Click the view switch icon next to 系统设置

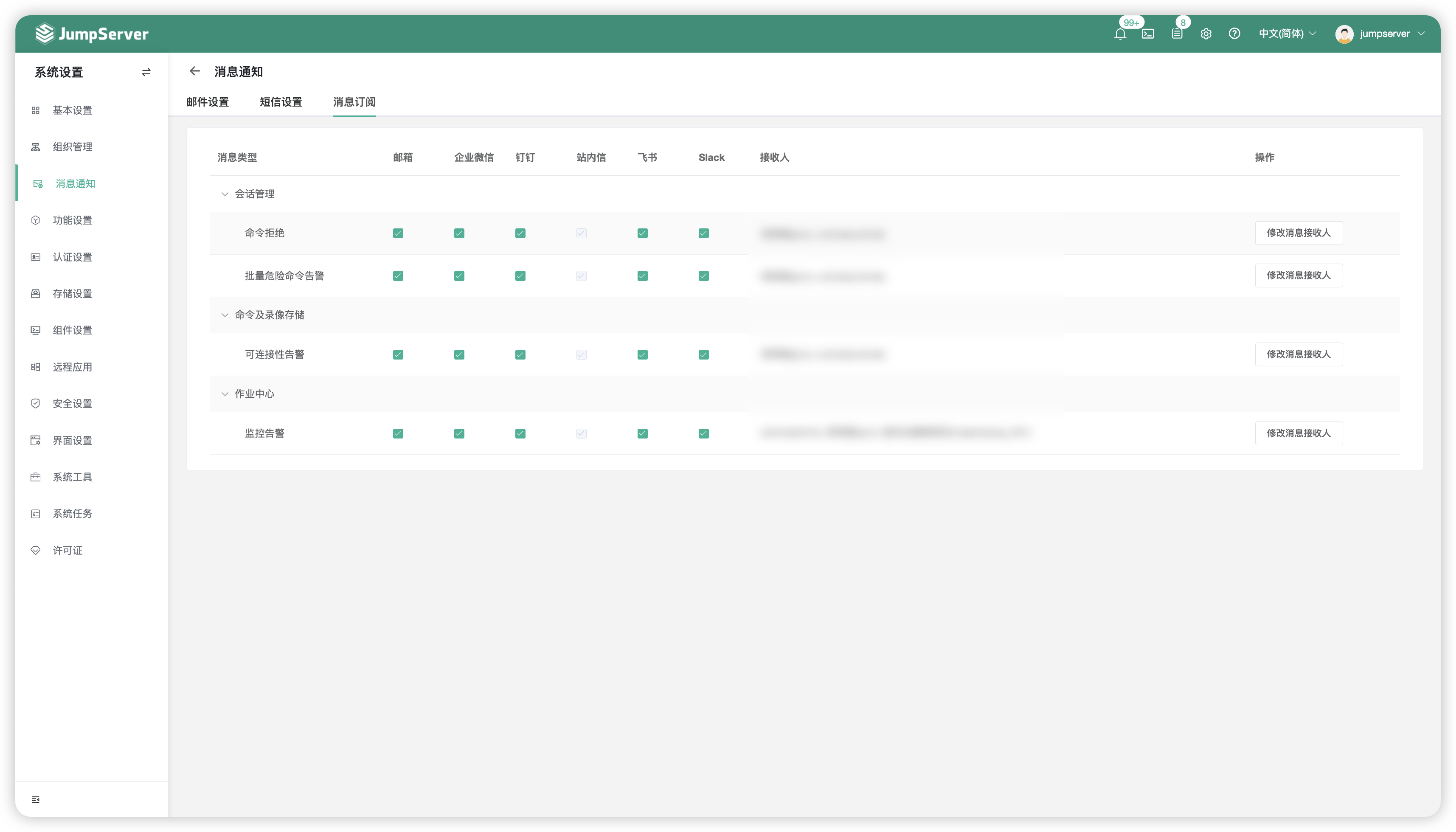tap(146, 72)
